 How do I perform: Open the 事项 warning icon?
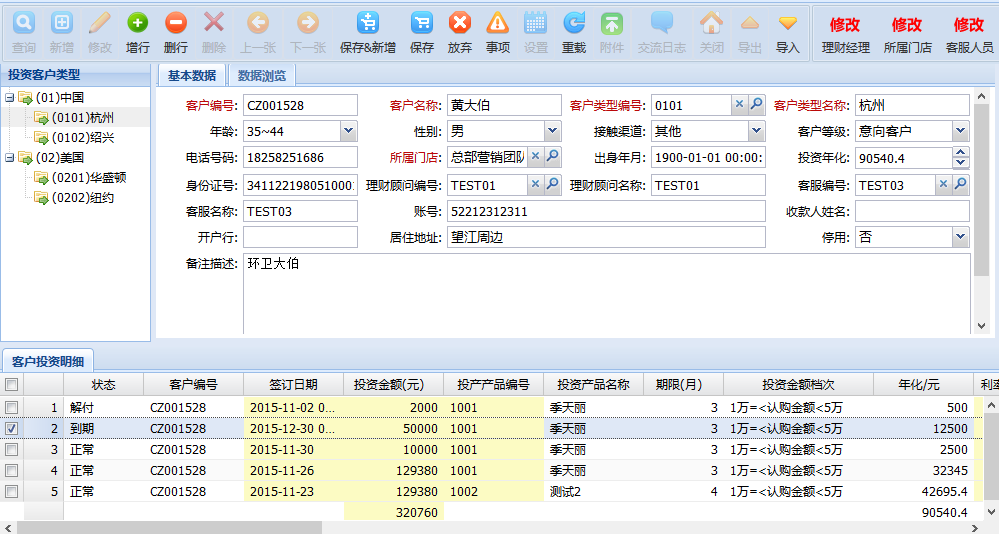[498, 24]
